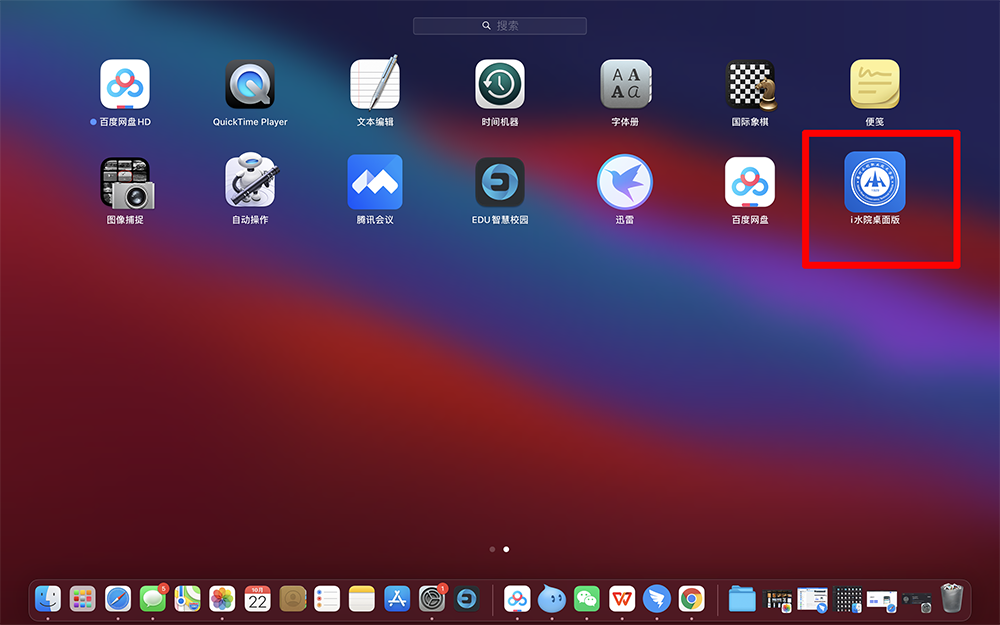Screen dimensions: 1000x625
Task: Open 图像捕捉 (Image Capture) app
Action: [x=125, y=183]
